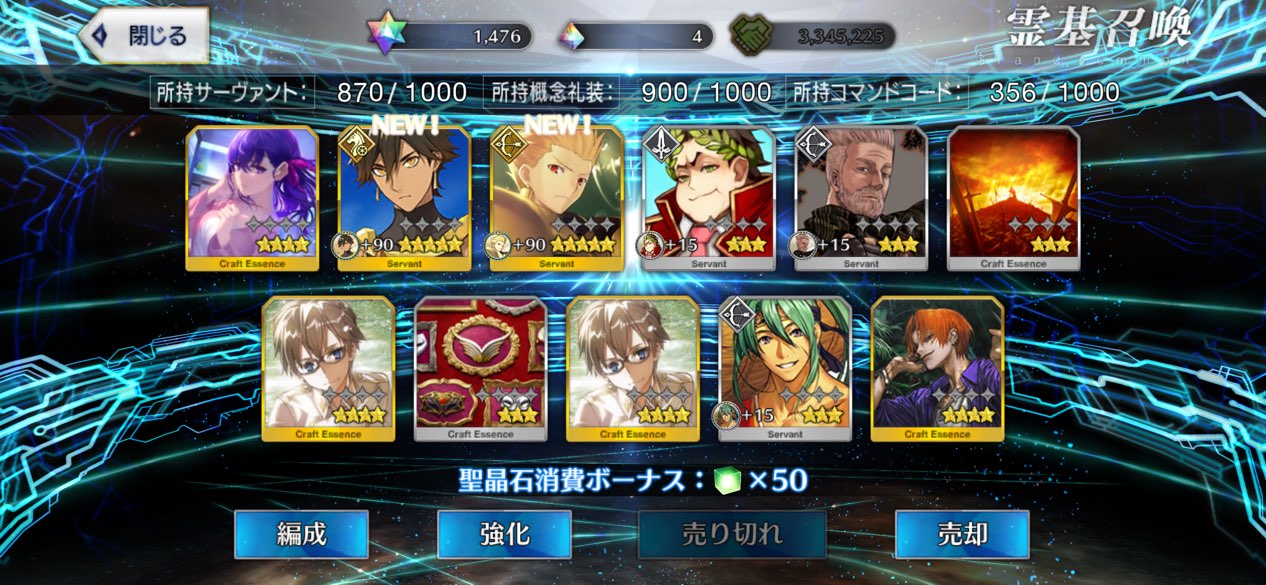Select the purple-haired girl Craft Essence card

pyautogui.click(x=252, y=199)
